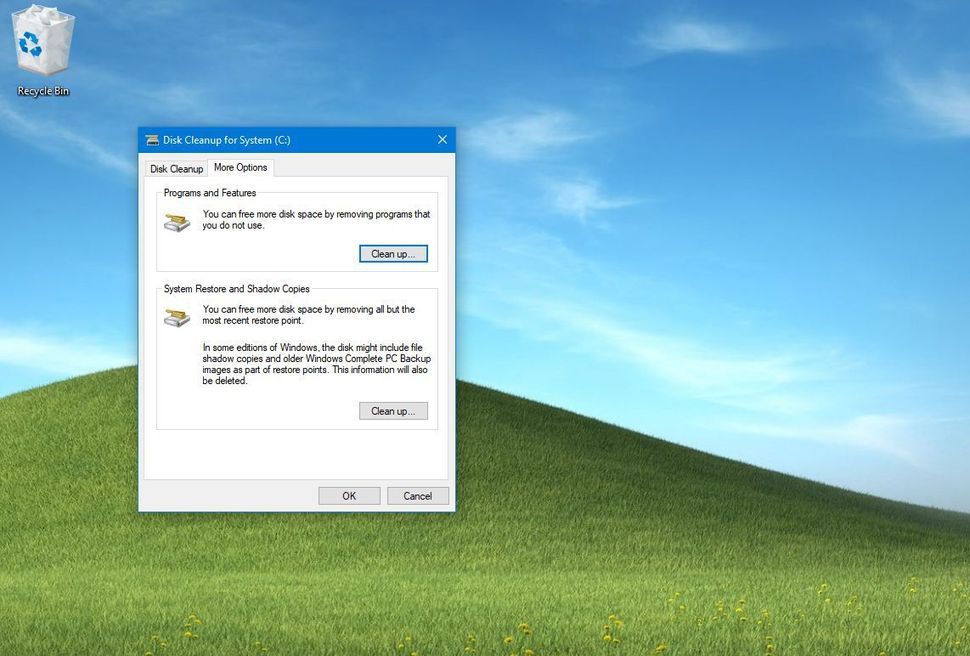Click the Programs and Features group heading
The width and height of the screenshot is (970, 656).
click(209, 192)
